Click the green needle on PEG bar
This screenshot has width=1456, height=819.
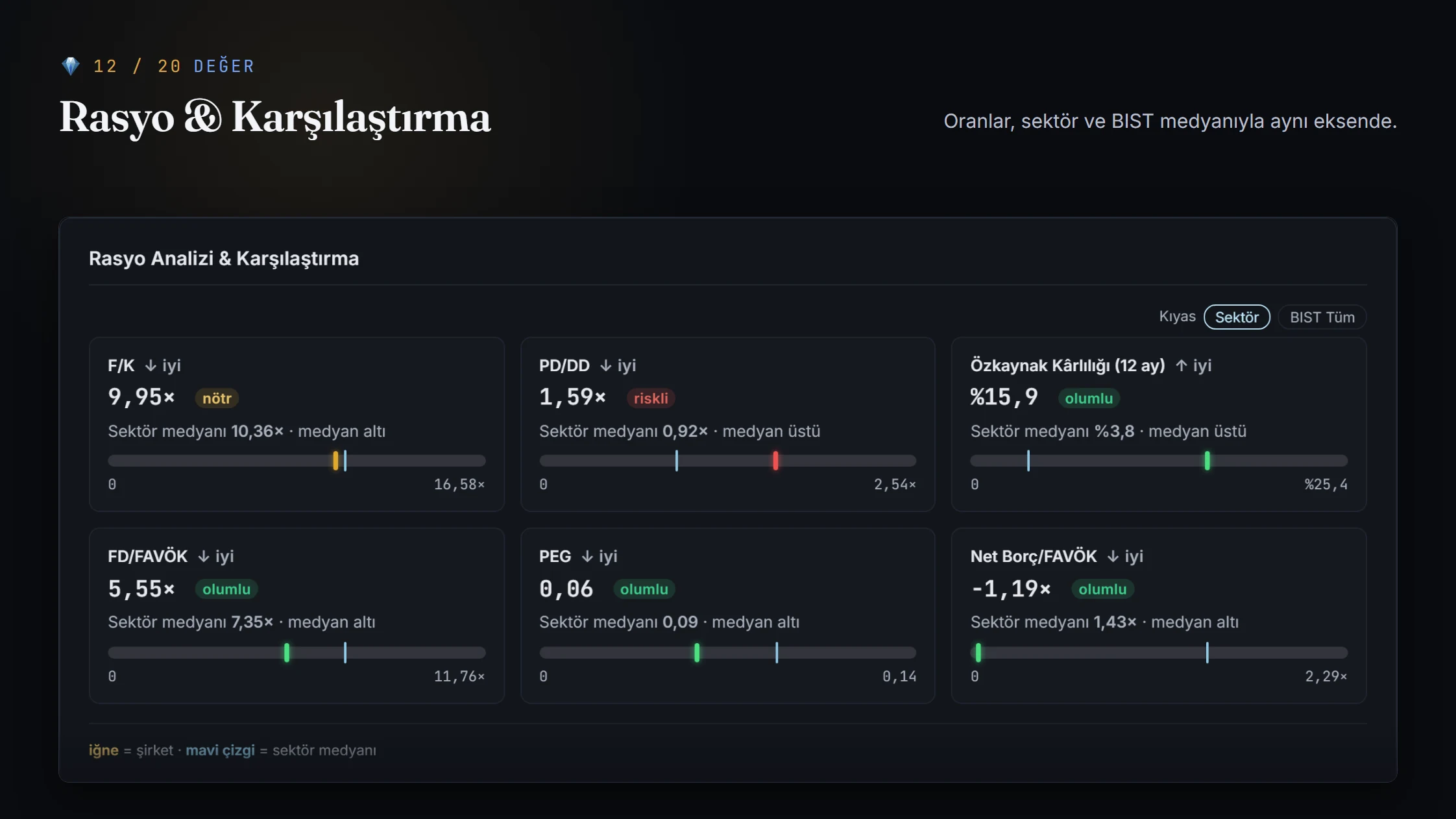coord(697,653)
